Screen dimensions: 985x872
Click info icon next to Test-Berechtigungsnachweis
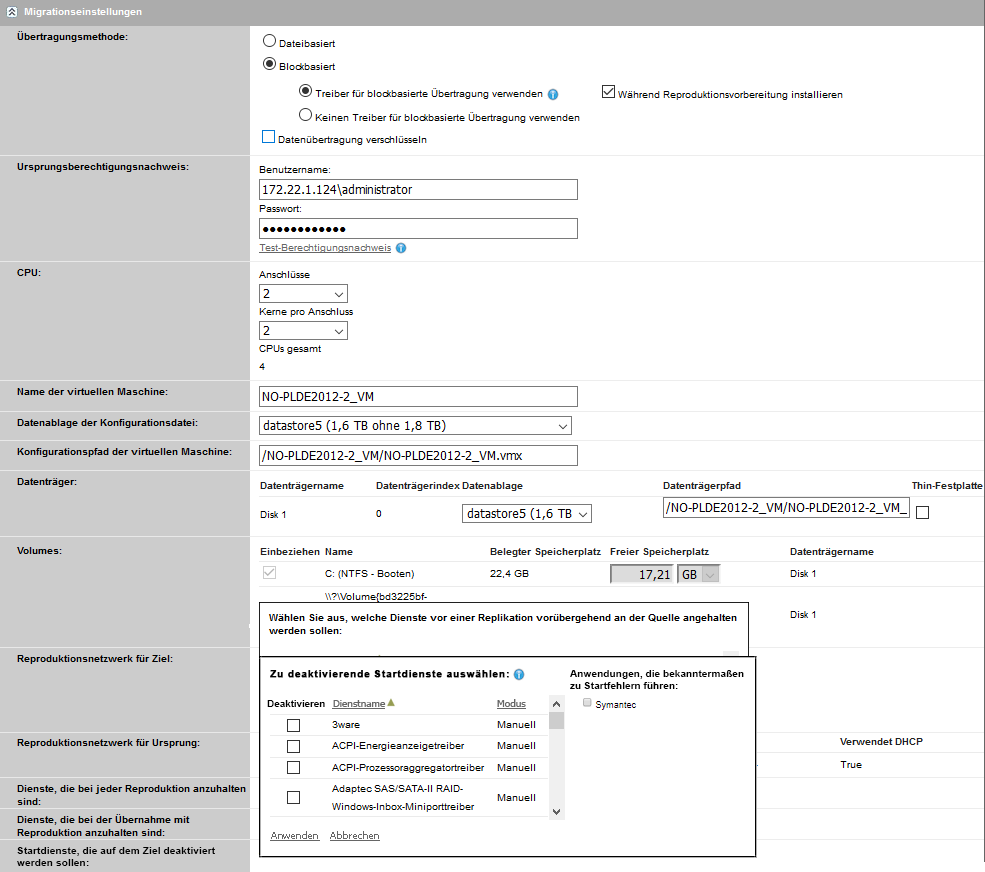coord(401,248)
